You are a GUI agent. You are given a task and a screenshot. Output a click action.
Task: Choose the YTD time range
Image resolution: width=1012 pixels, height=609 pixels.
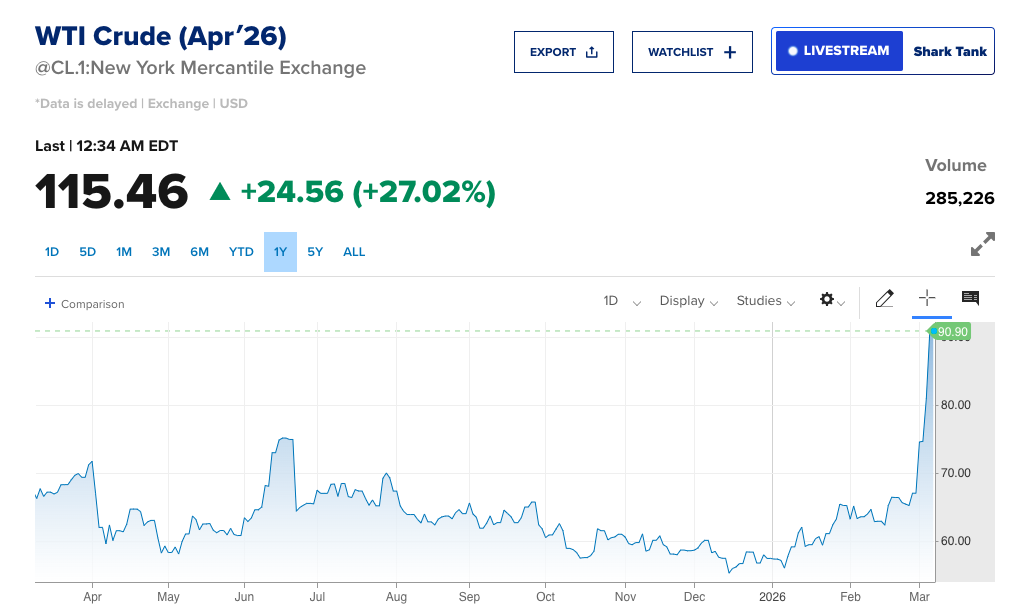click(241, 252)
